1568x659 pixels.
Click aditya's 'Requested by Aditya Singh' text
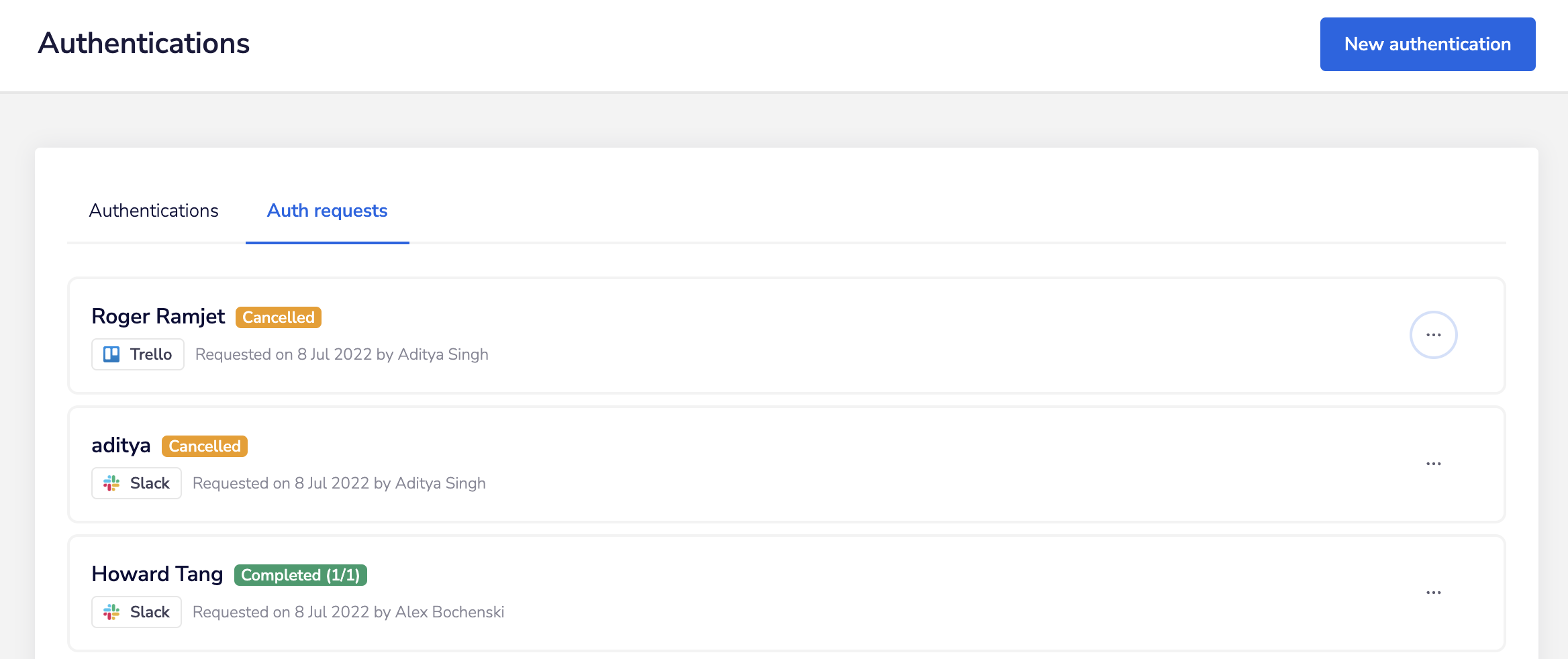339,483
